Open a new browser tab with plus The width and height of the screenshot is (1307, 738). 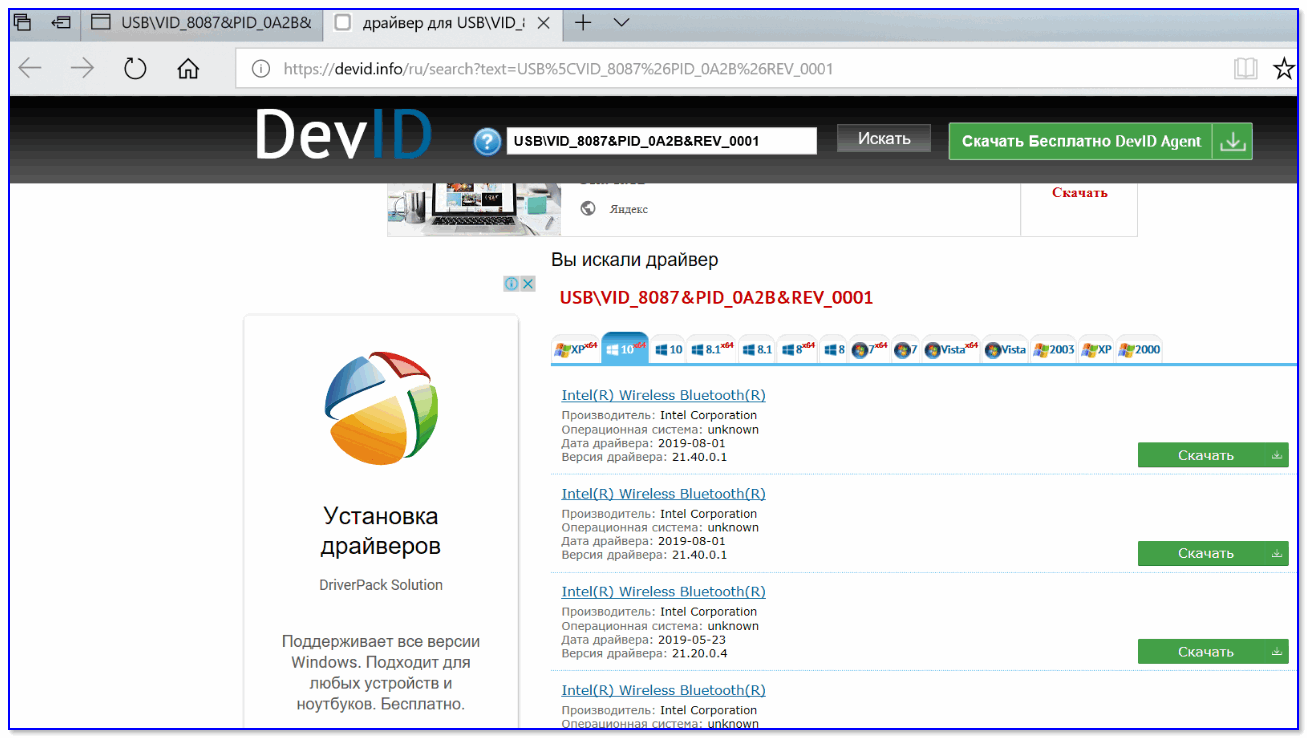(583, 22)
